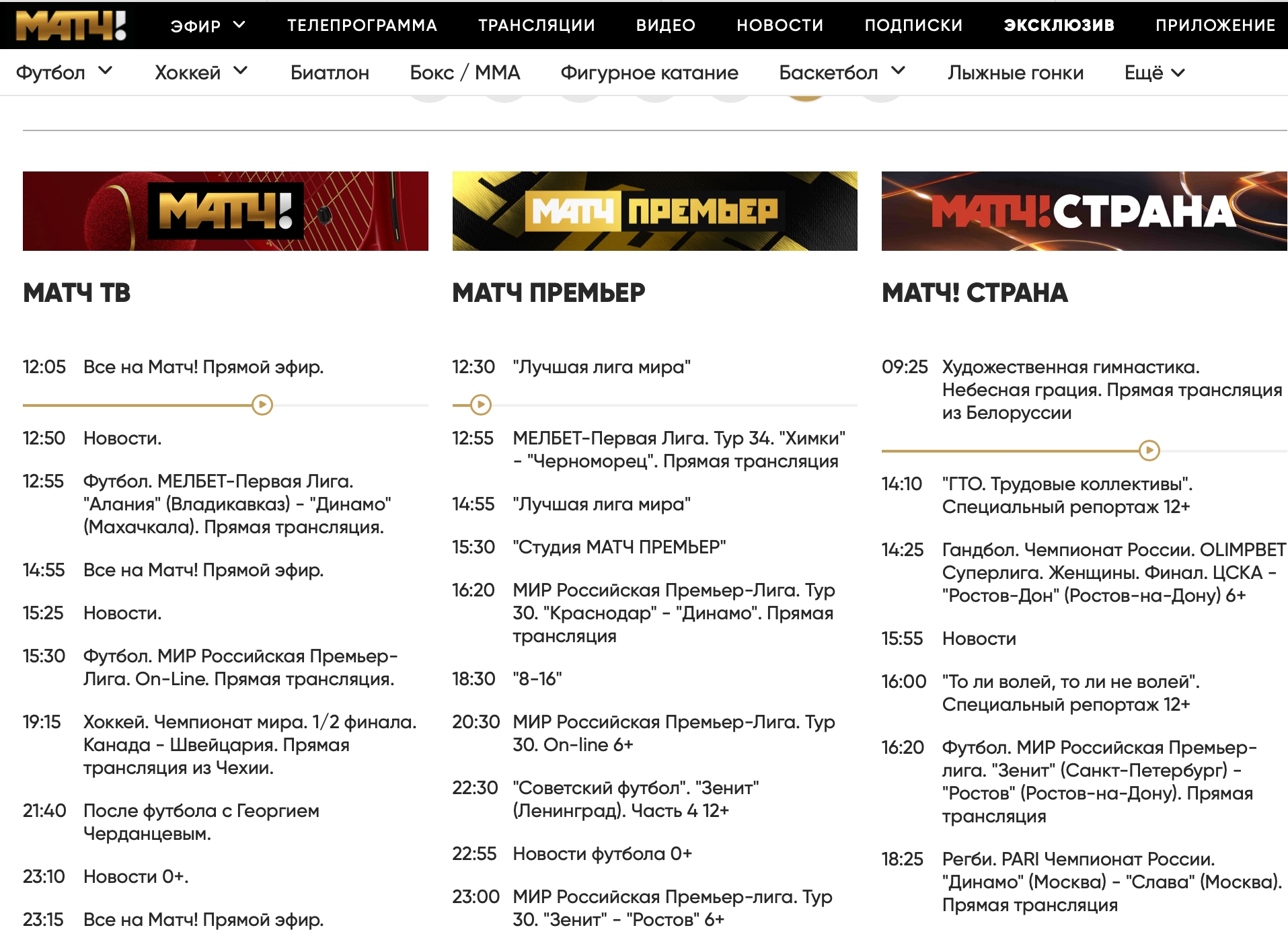Click МАТЧ ПРЕМЬЕР live progress bar track
Screen dimensions: 1288x934
click(x=654, y=405)
